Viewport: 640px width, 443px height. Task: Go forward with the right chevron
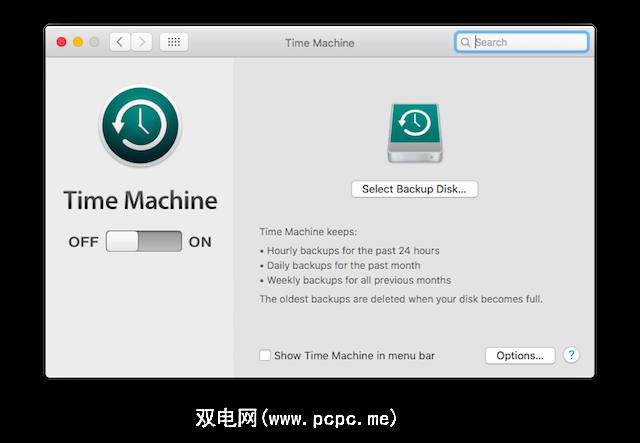pyautogui.click(x=142, y=42)
